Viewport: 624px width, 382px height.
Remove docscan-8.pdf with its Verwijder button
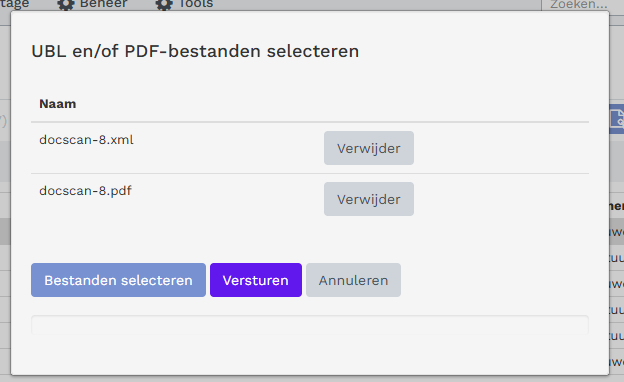369,199
